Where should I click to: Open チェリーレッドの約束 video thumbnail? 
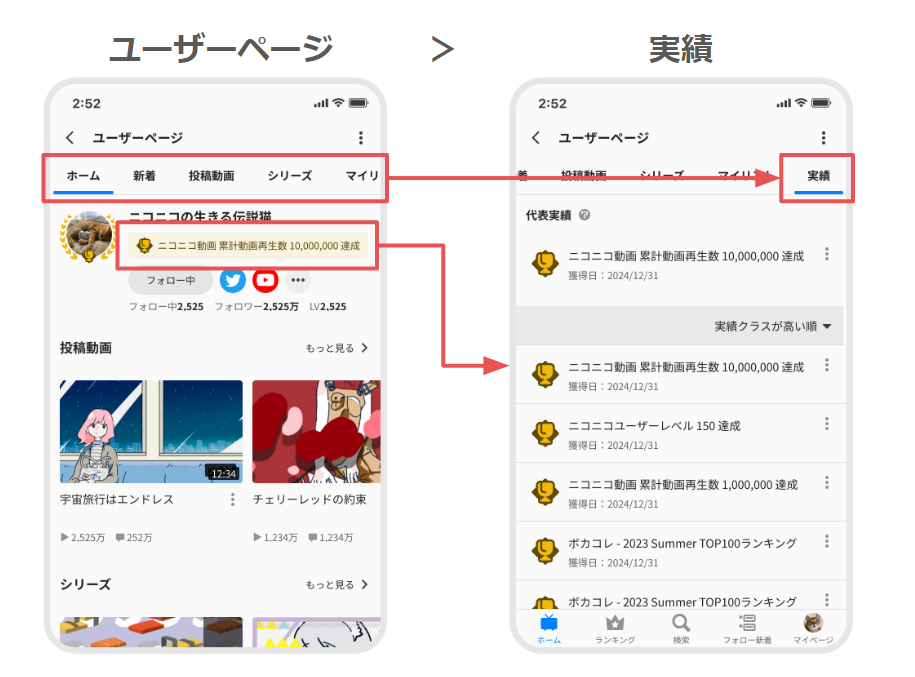click(x=316, y=431)
